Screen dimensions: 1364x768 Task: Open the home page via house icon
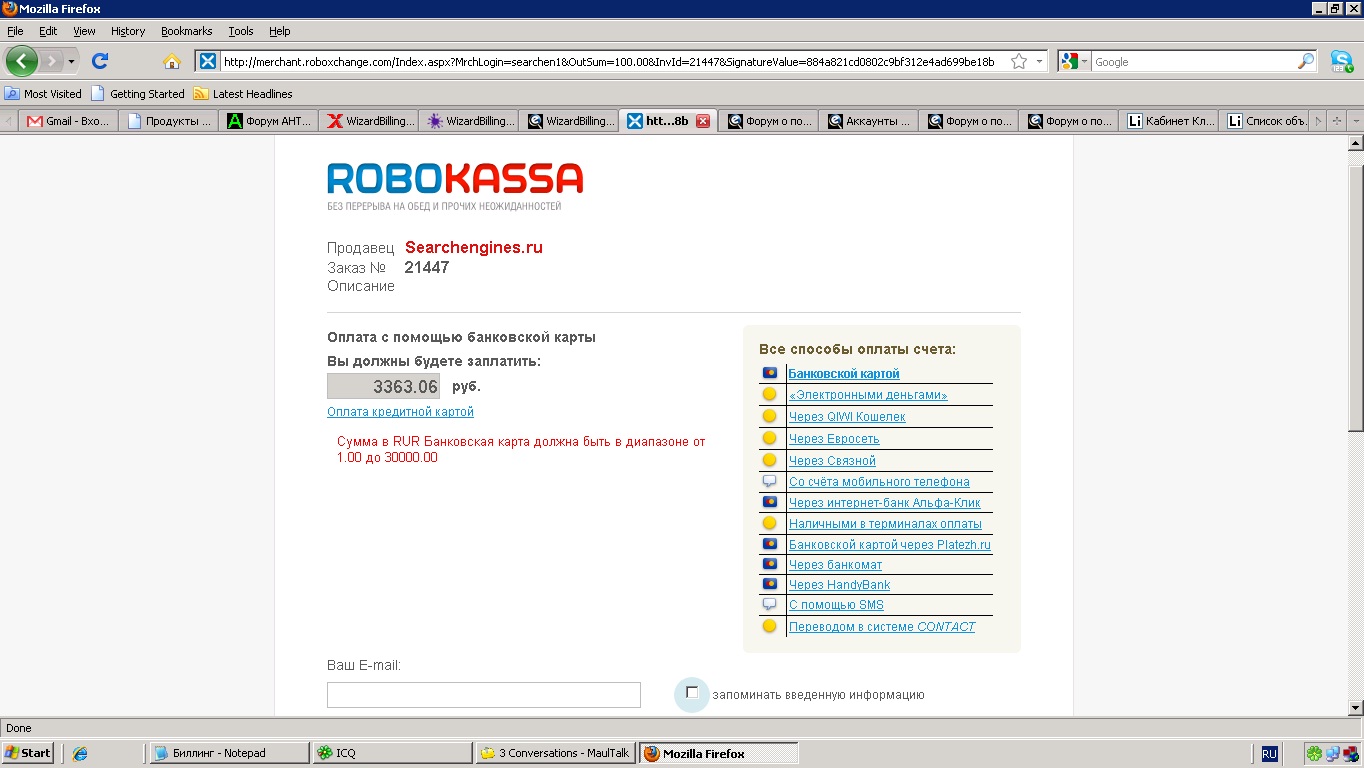[x=172, y=61]
